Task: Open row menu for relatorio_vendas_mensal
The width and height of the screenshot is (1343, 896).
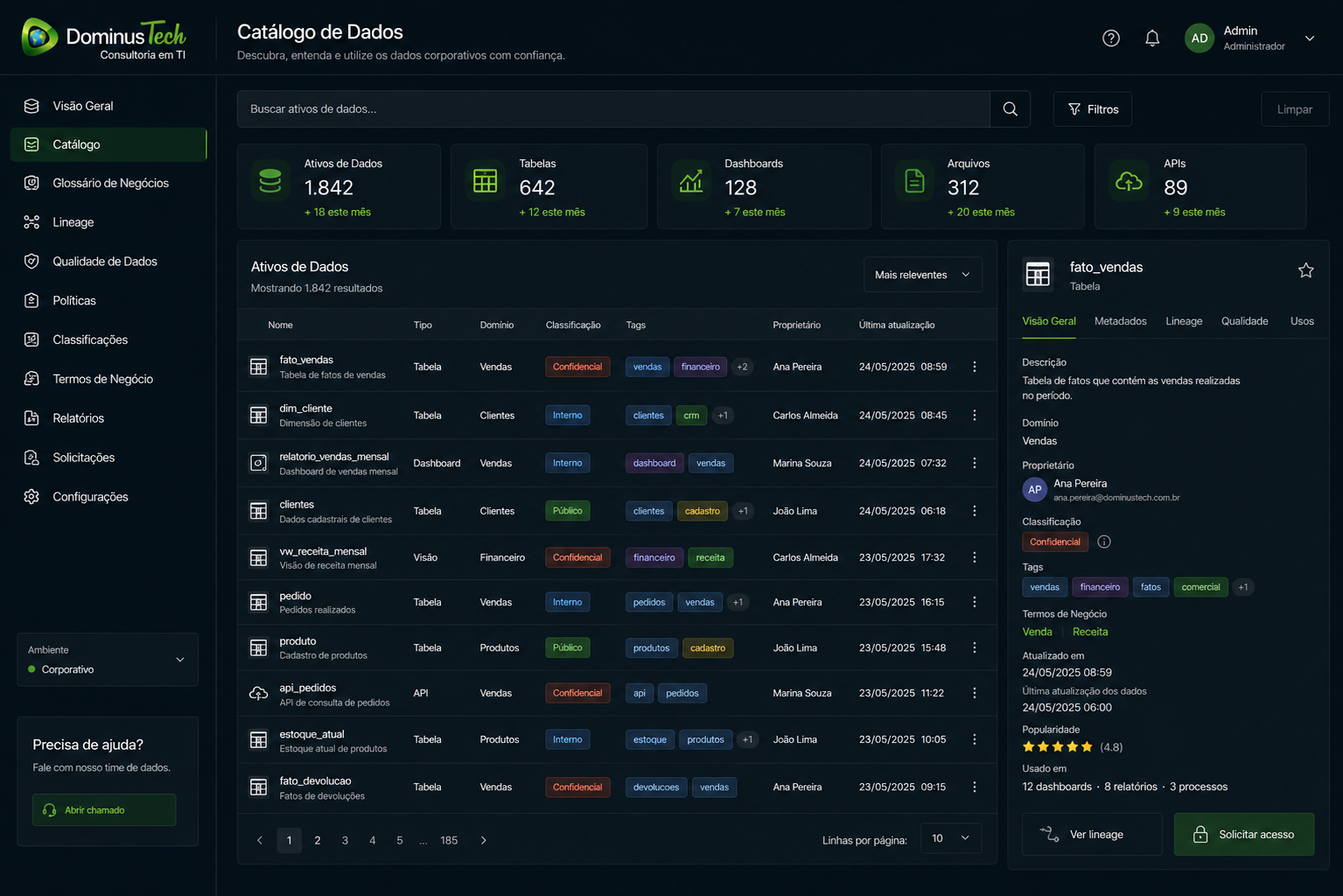Action: [x=975, y=463]
